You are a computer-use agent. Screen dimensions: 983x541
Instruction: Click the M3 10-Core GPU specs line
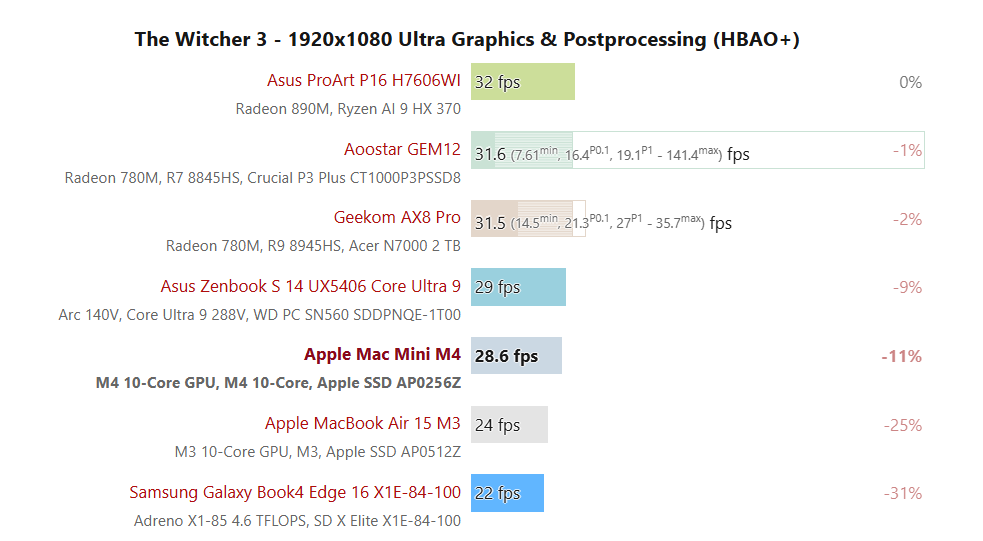coord(317,451)
